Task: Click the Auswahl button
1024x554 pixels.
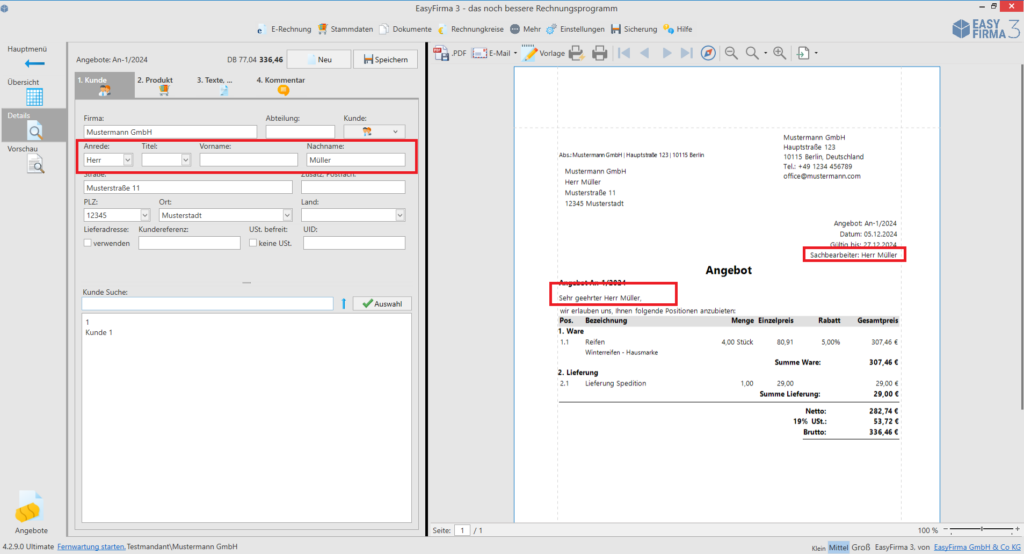Action: tap(383, 304)
